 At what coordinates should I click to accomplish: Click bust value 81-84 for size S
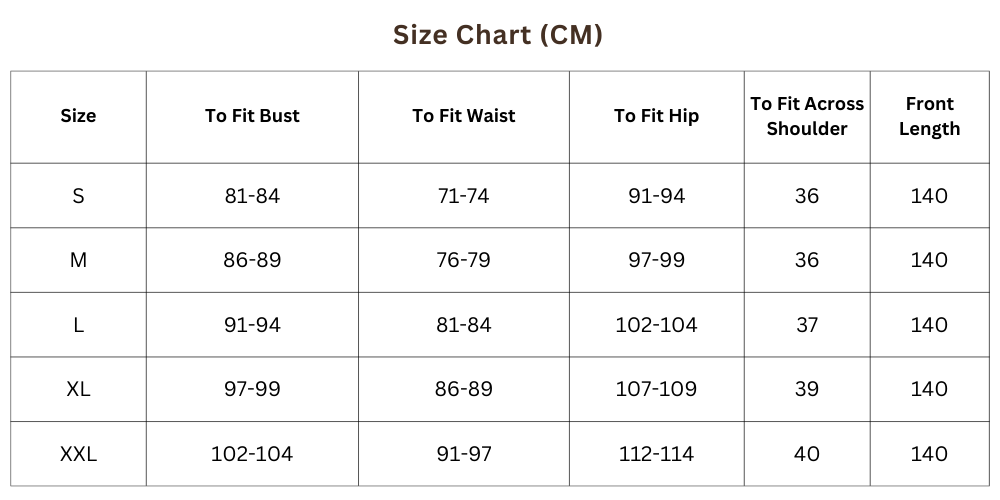tap(252, 196)
